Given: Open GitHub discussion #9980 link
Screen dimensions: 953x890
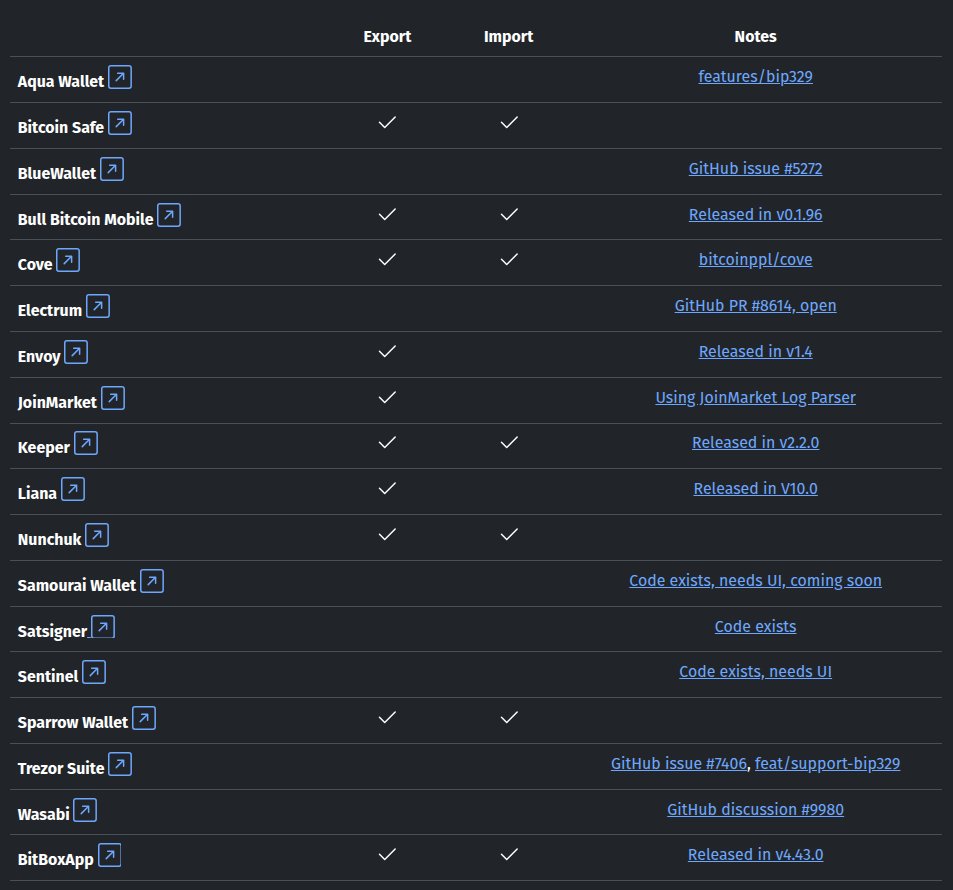Looking at the screenshot, I should click(755, 810).
